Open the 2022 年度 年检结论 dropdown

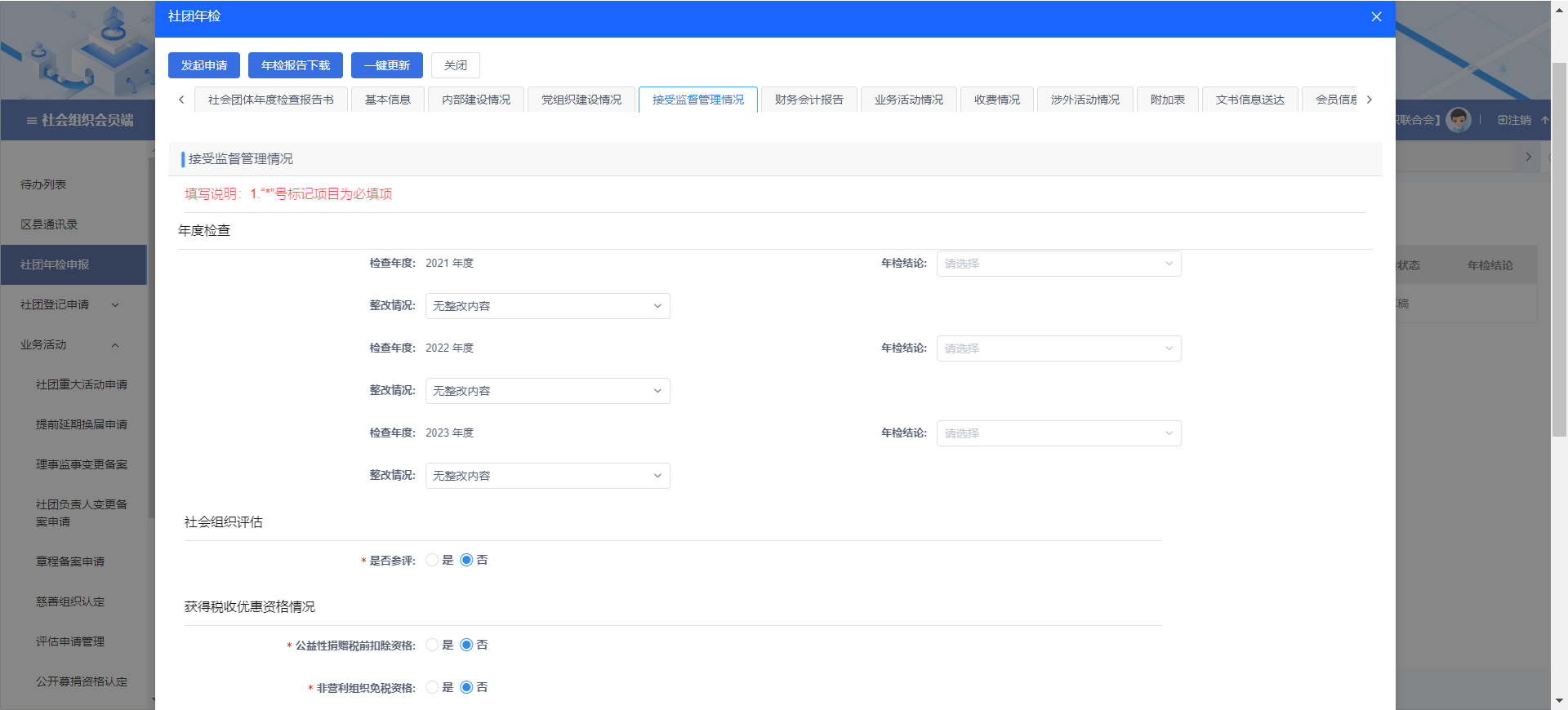tap(1058, 348)
